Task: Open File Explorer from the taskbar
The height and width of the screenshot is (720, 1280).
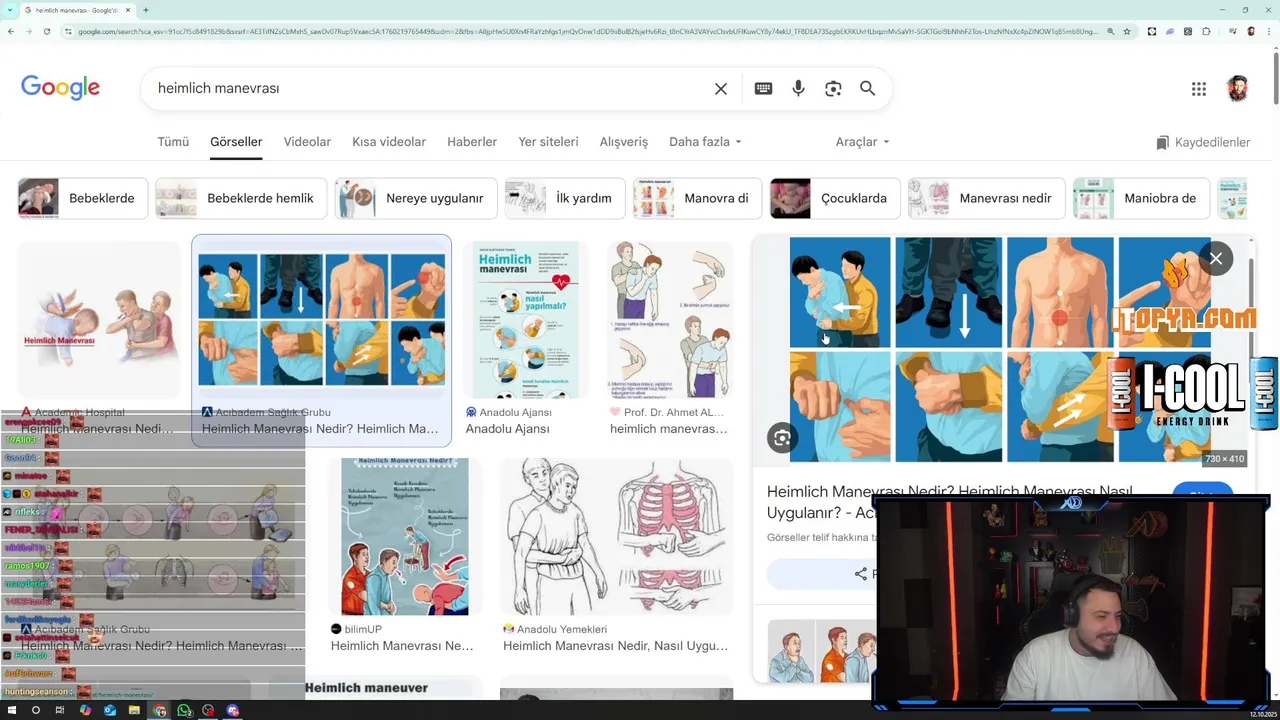Action: click(x=134, y=710)
